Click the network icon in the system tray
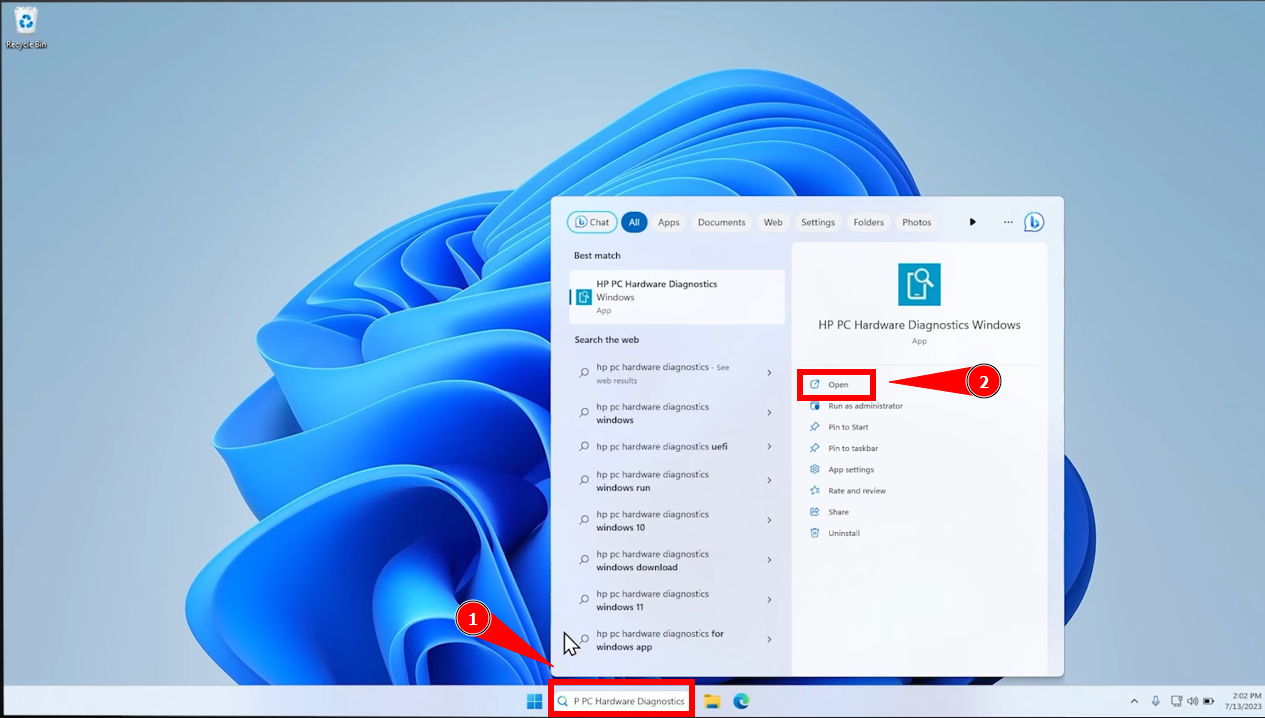 click(1177, 701)
